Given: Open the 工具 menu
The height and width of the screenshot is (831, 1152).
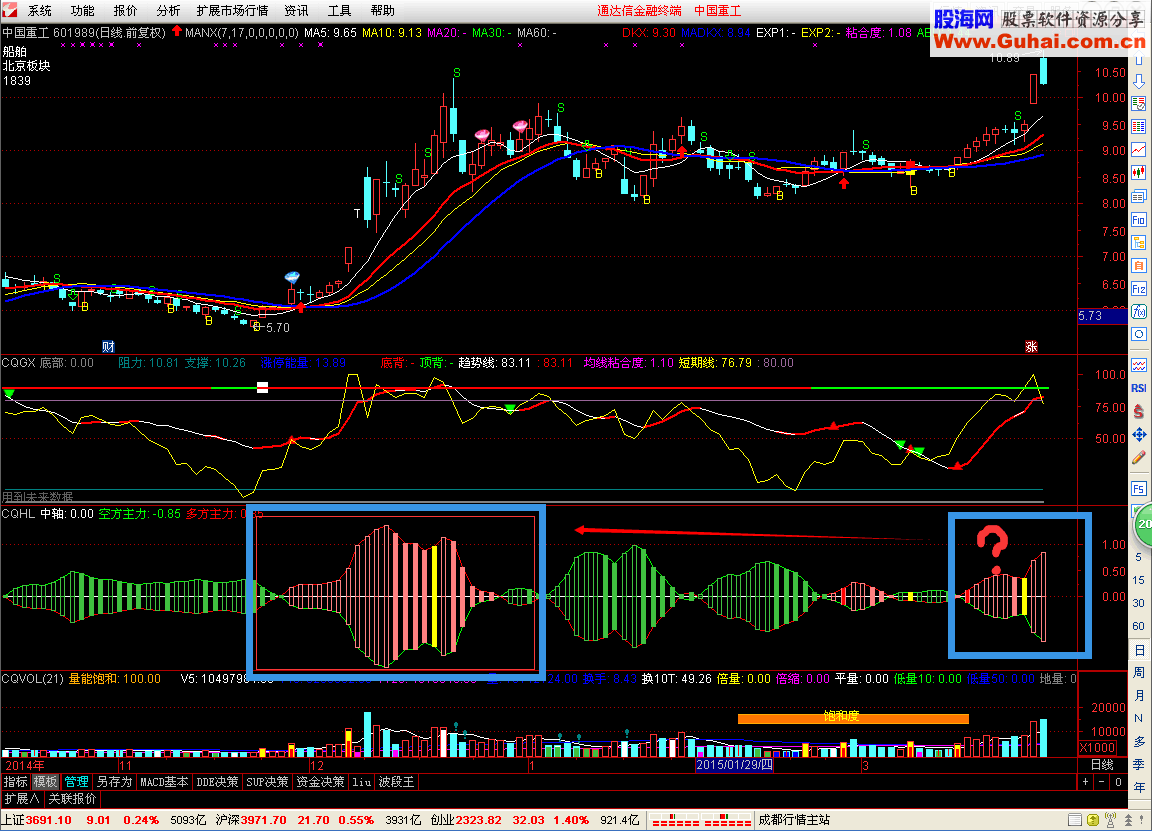Looking at the screenshot, I should [x=339, y=11].
